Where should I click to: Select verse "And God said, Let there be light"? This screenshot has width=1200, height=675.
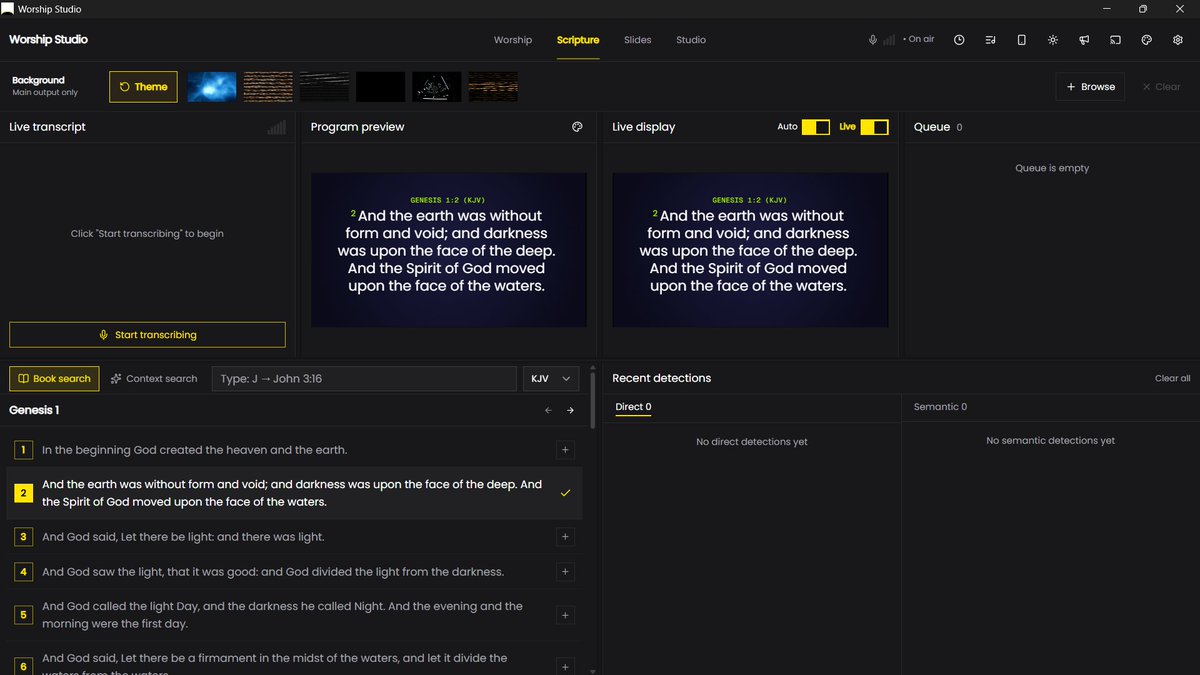point(294,537)
